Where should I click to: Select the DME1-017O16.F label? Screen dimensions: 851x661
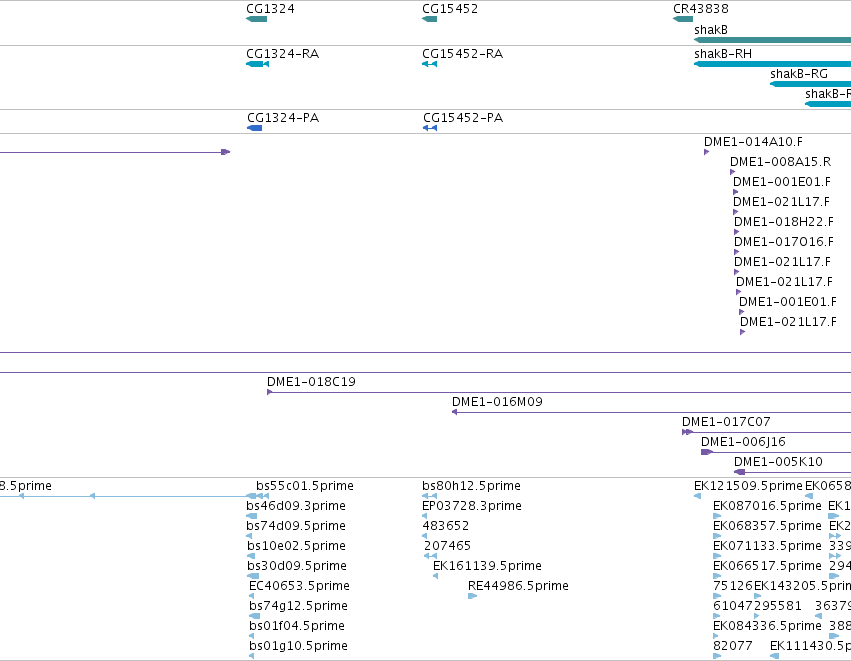tap(784, 241)
